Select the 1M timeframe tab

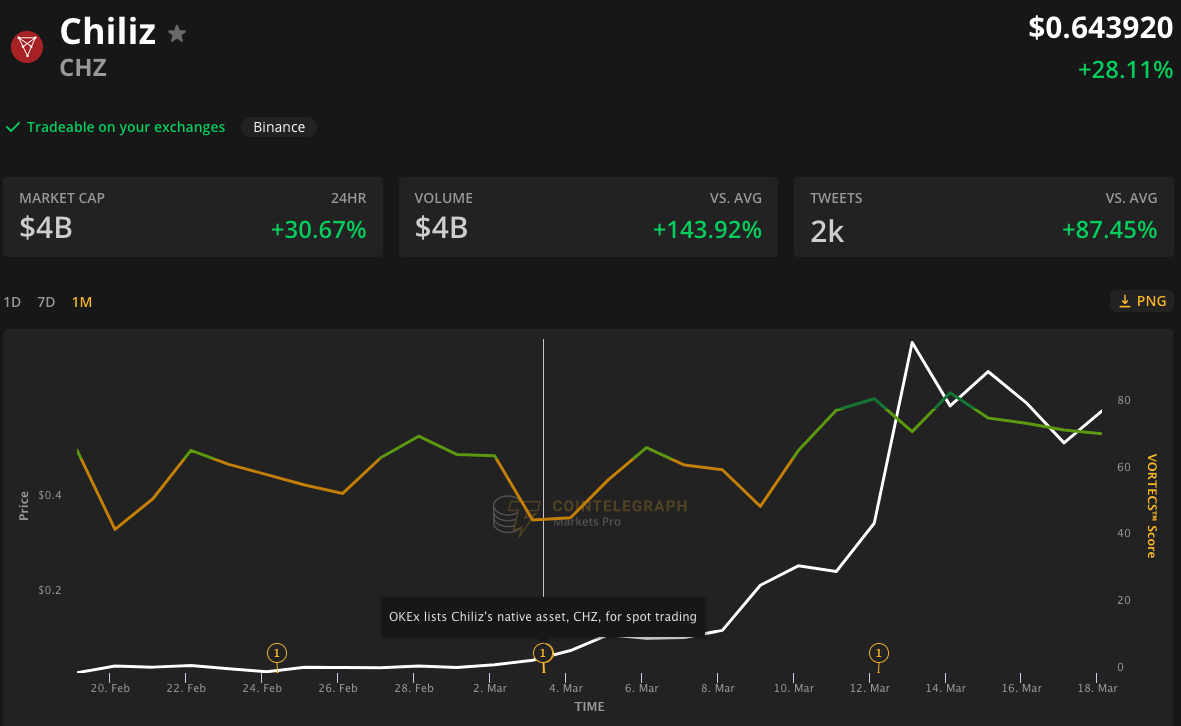(x=81, y=302)
